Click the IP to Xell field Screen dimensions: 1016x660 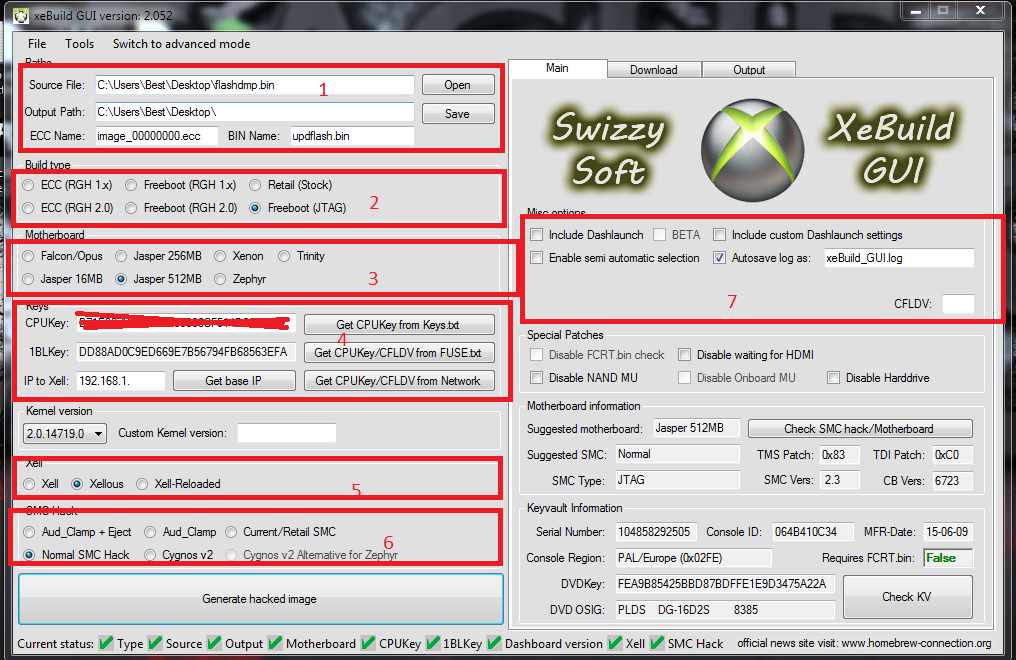click(121, 381)
